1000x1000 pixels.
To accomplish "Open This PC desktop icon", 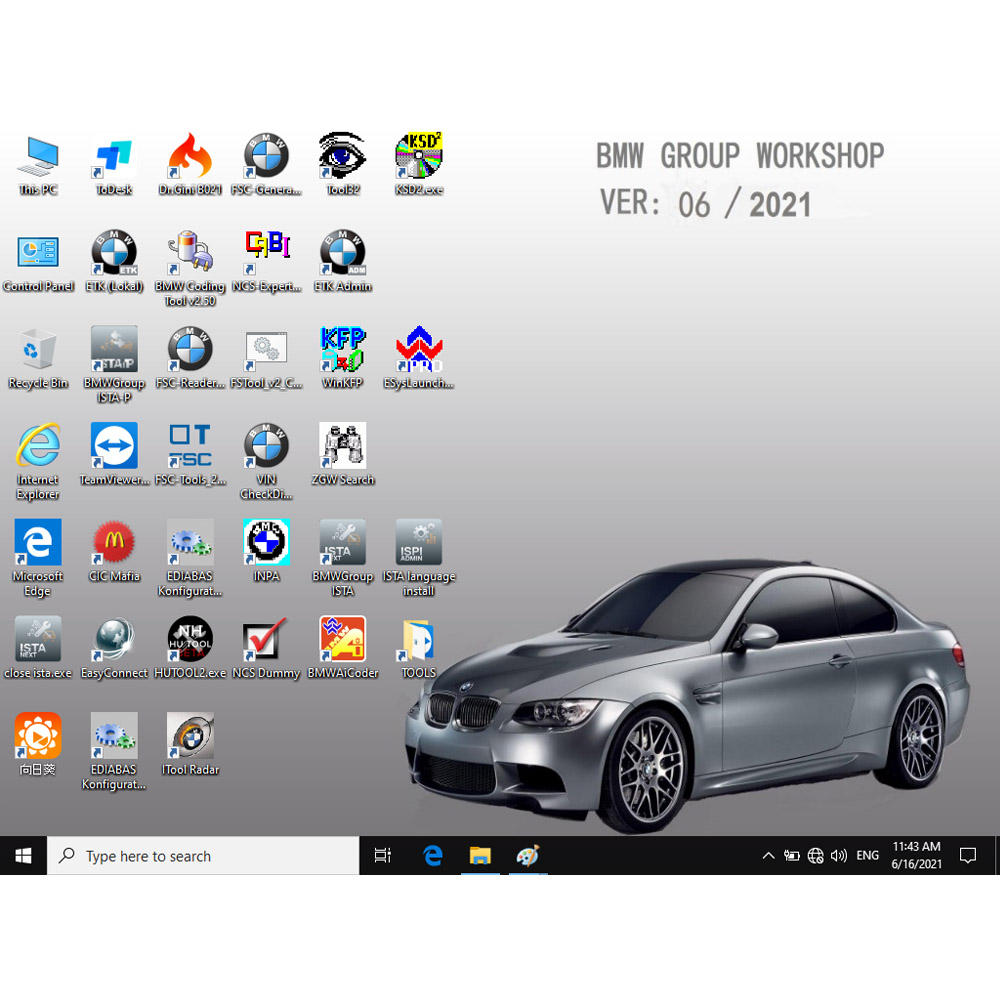I will [x=38, y=163].
